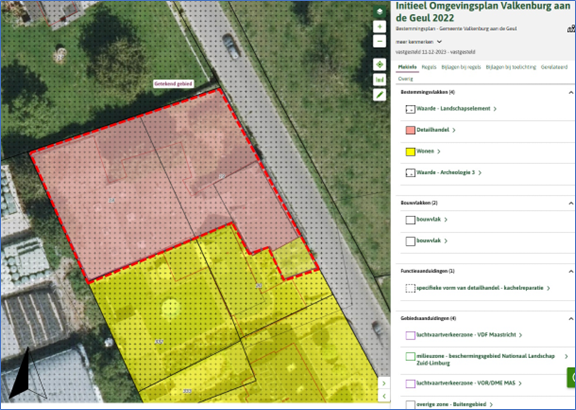576x410 pixels.
Task: Click the right-pointing panel arrow button
Action: [x=384, y=383]
